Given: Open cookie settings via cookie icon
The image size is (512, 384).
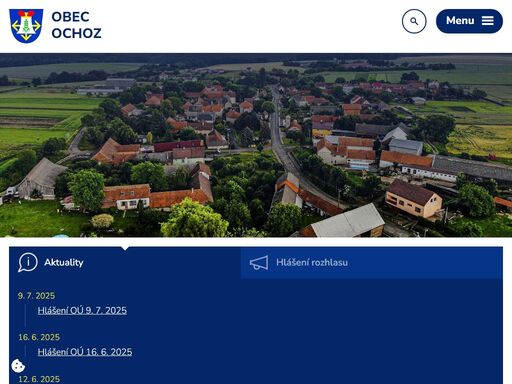Looking at the screenshot, I should (18, 366).
